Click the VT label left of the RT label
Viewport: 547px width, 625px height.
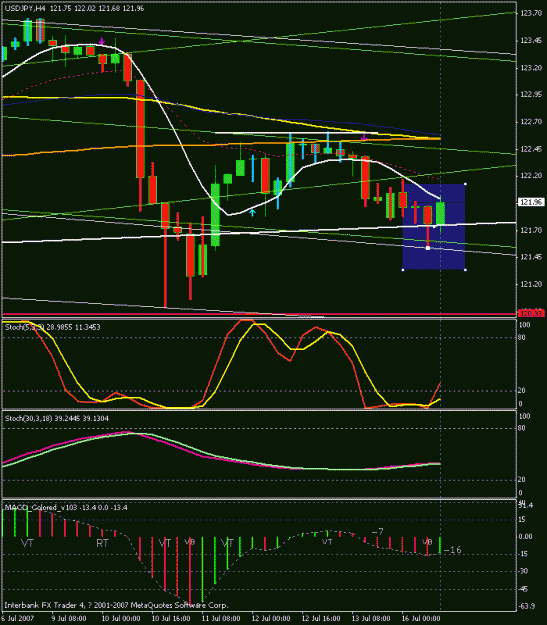tap(27, 543)
